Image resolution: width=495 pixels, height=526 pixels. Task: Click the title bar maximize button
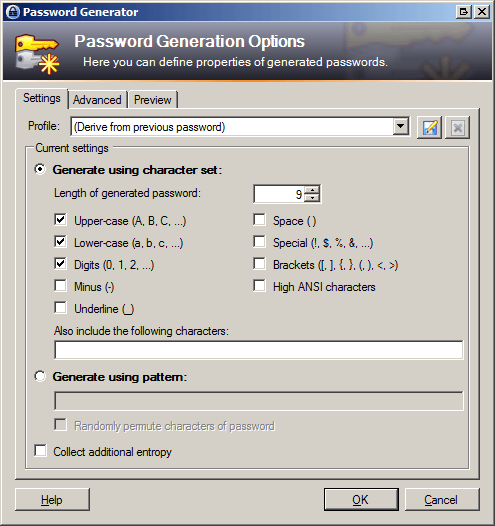pyautogui.click(x=464, y=12)
